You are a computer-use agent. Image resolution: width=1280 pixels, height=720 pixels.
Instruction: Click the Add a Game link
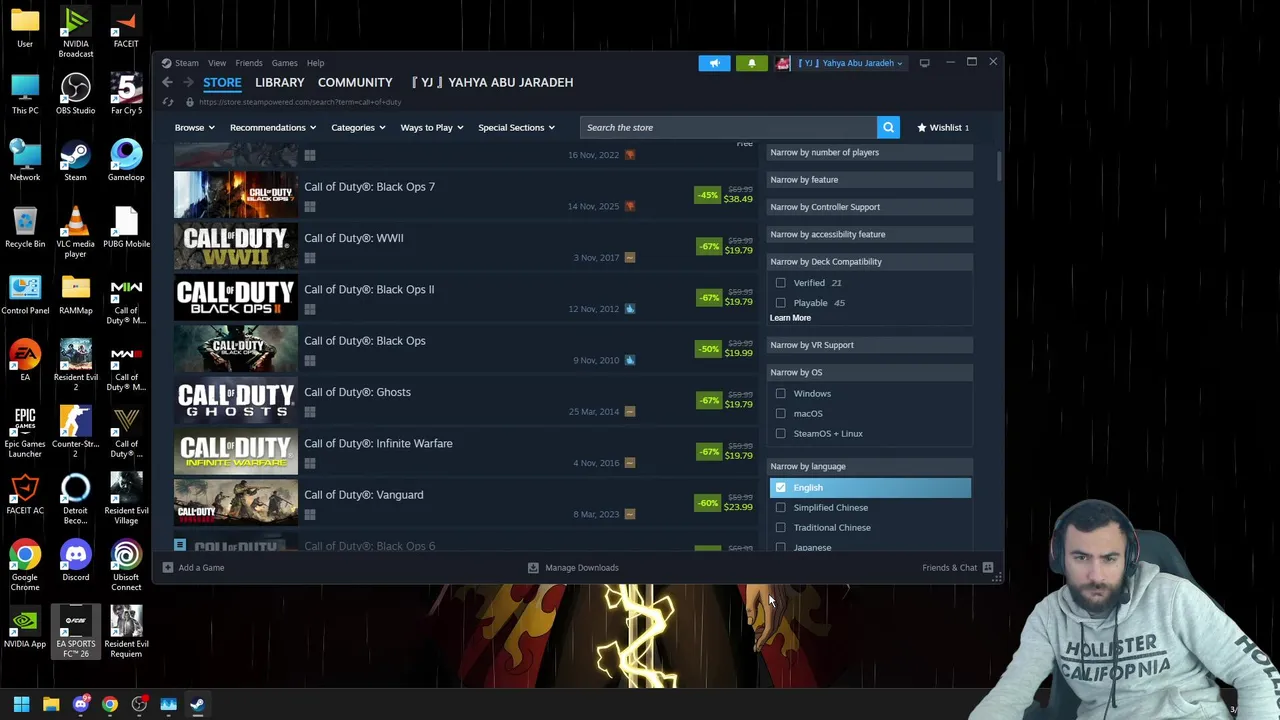click(201, 567)
